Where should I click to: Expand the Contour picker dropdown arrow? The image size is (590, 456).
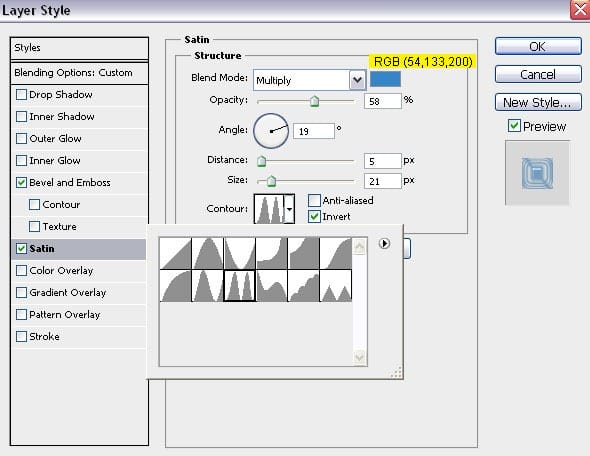pyautogui.click(x=289, y=209)
